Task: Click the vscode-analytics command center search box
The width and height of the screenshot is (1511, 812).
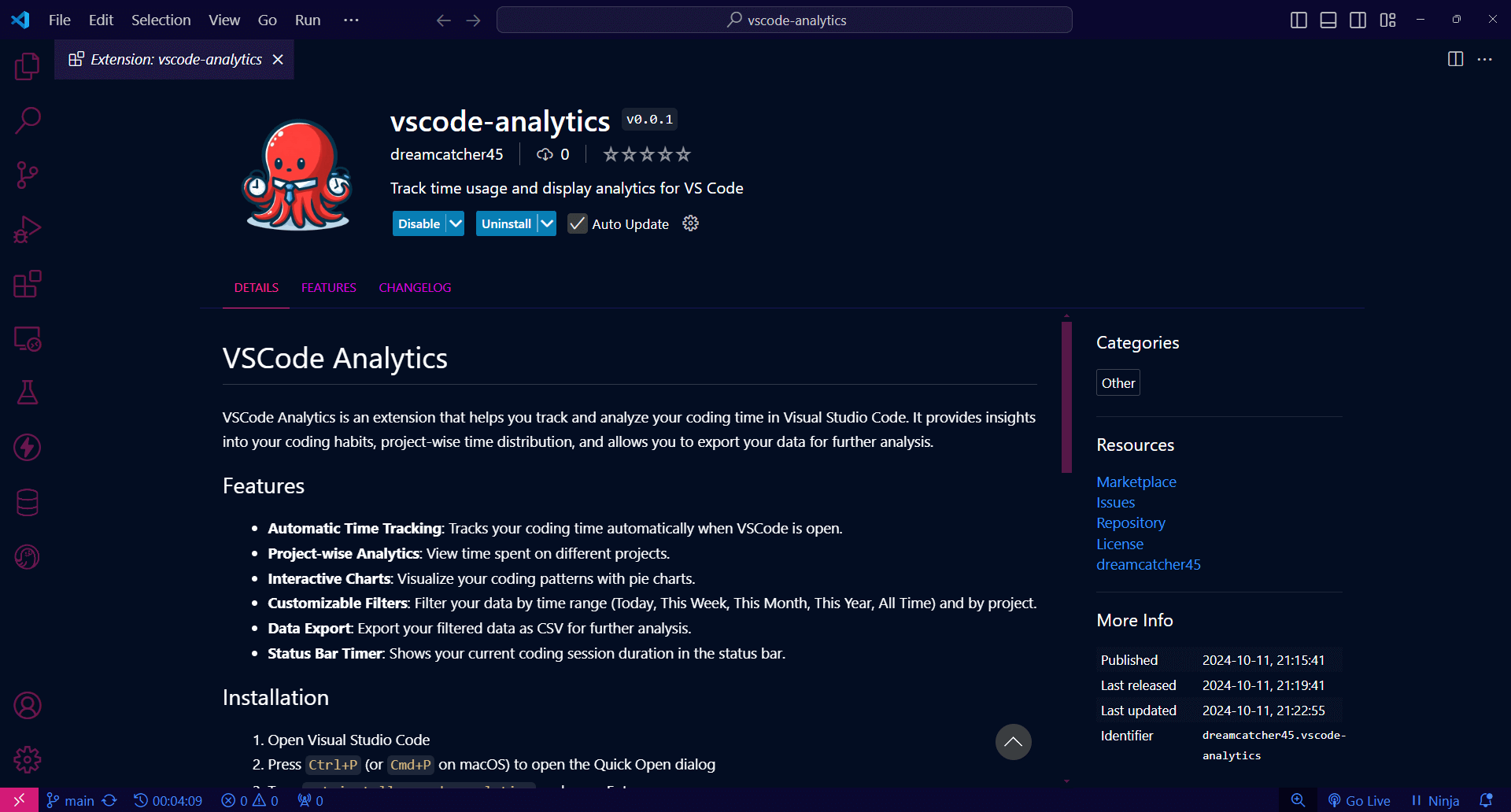Action: click(784, 20)
